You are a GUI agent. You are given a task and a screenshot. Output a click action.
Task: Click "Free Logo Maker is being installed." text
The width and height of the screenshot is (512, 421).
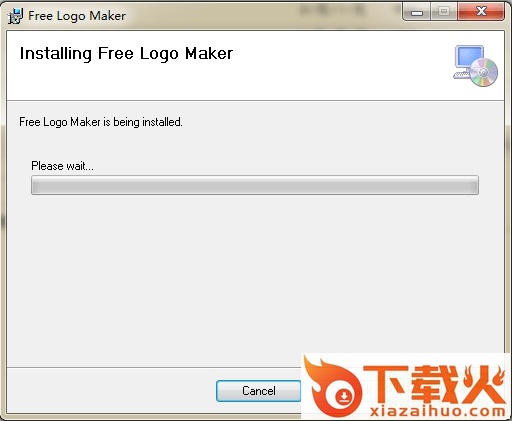pos(101,122)
